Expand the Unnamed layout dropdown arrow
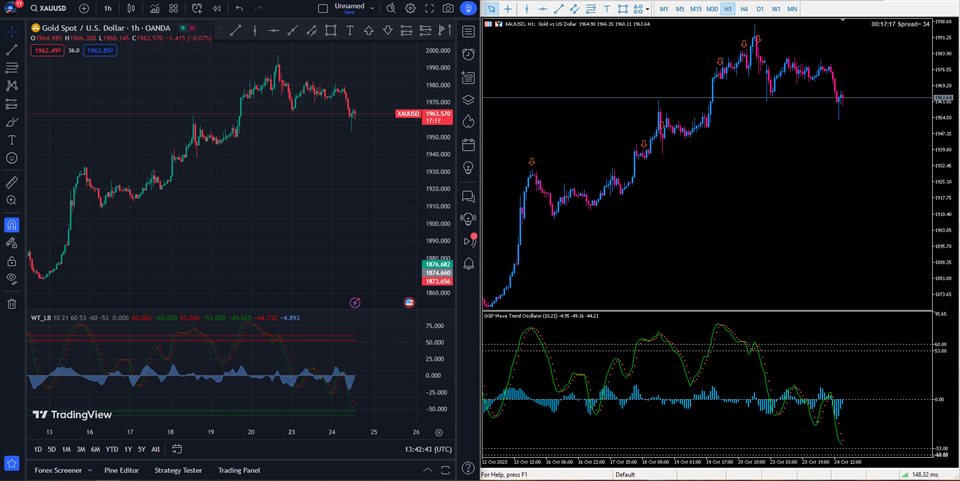The height and width of the screenshot is (481, 960). click(x=372, y=9)
